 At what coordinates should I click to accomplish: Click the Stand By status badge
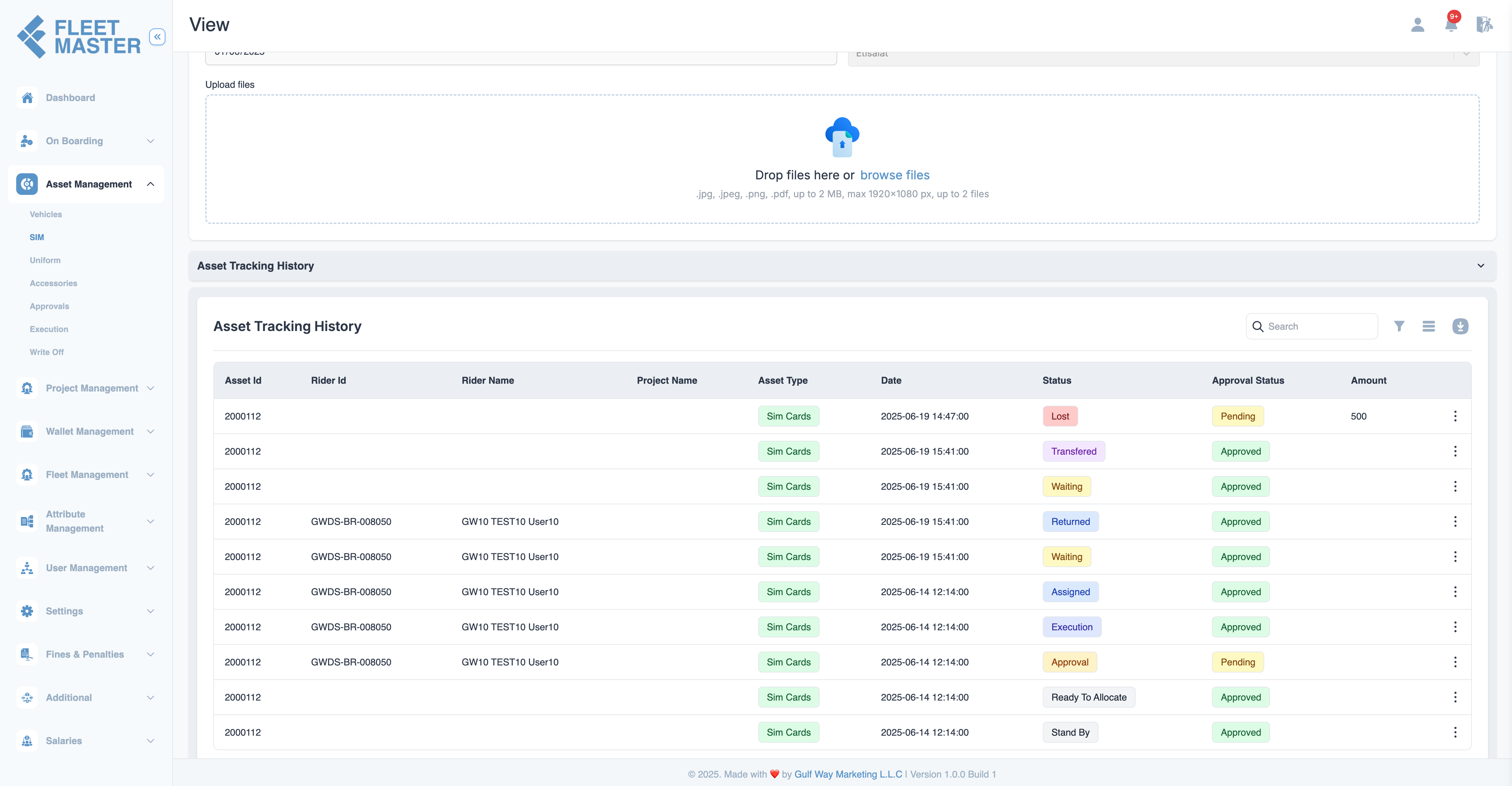[1070, 733]
